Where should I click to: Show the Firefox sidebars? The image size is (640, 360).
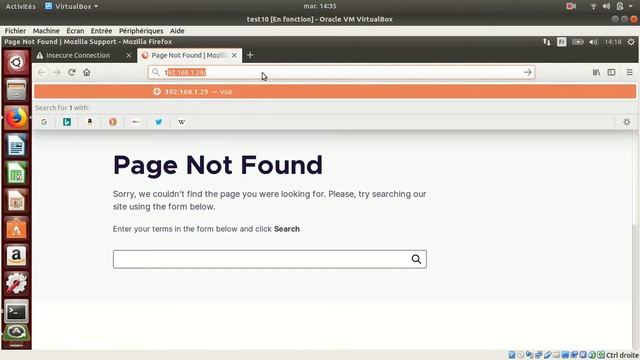611,72
